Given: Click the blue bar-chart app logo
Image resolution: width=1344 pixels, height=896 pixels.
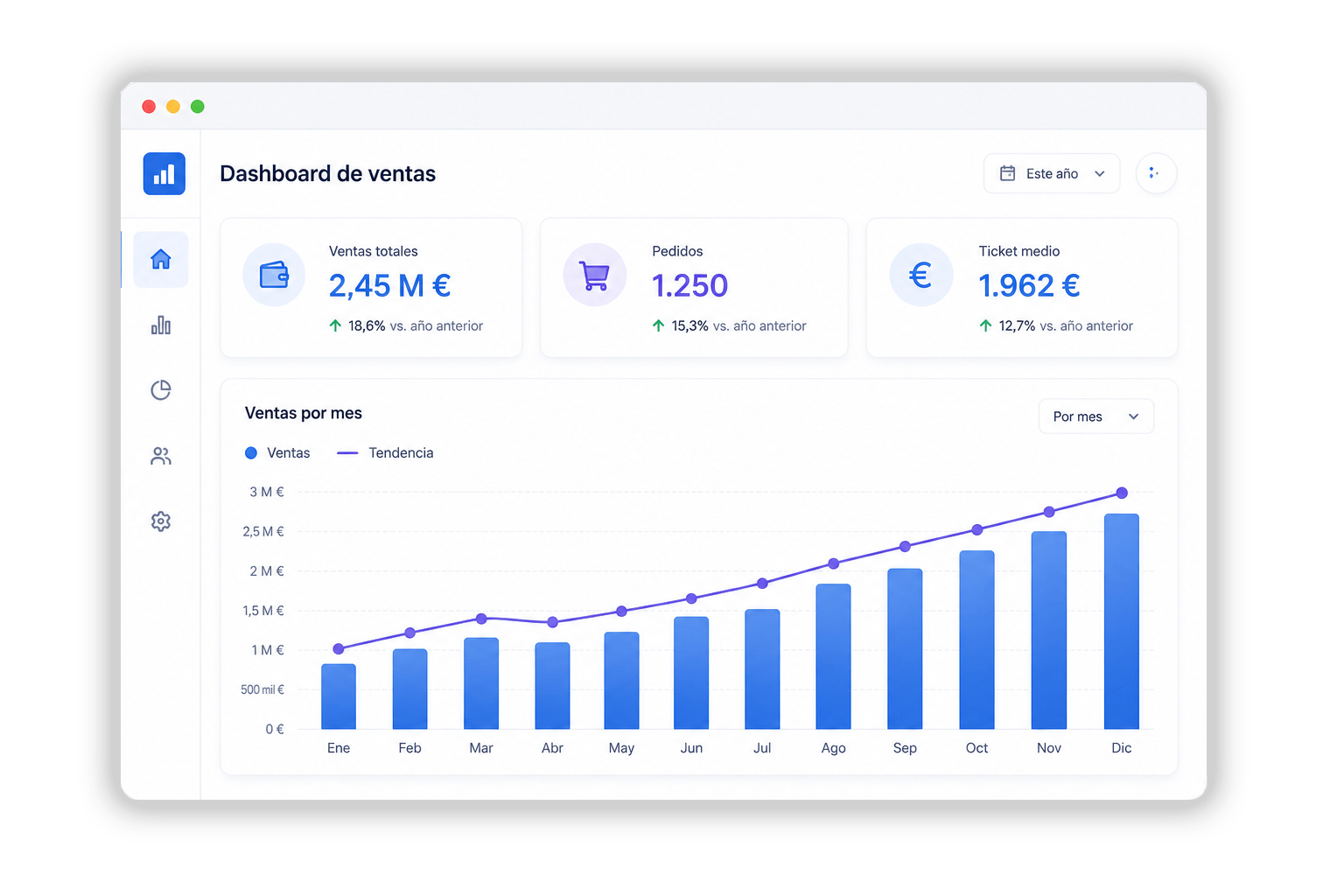Looking at the screenshot, I should tap(164, 173).
